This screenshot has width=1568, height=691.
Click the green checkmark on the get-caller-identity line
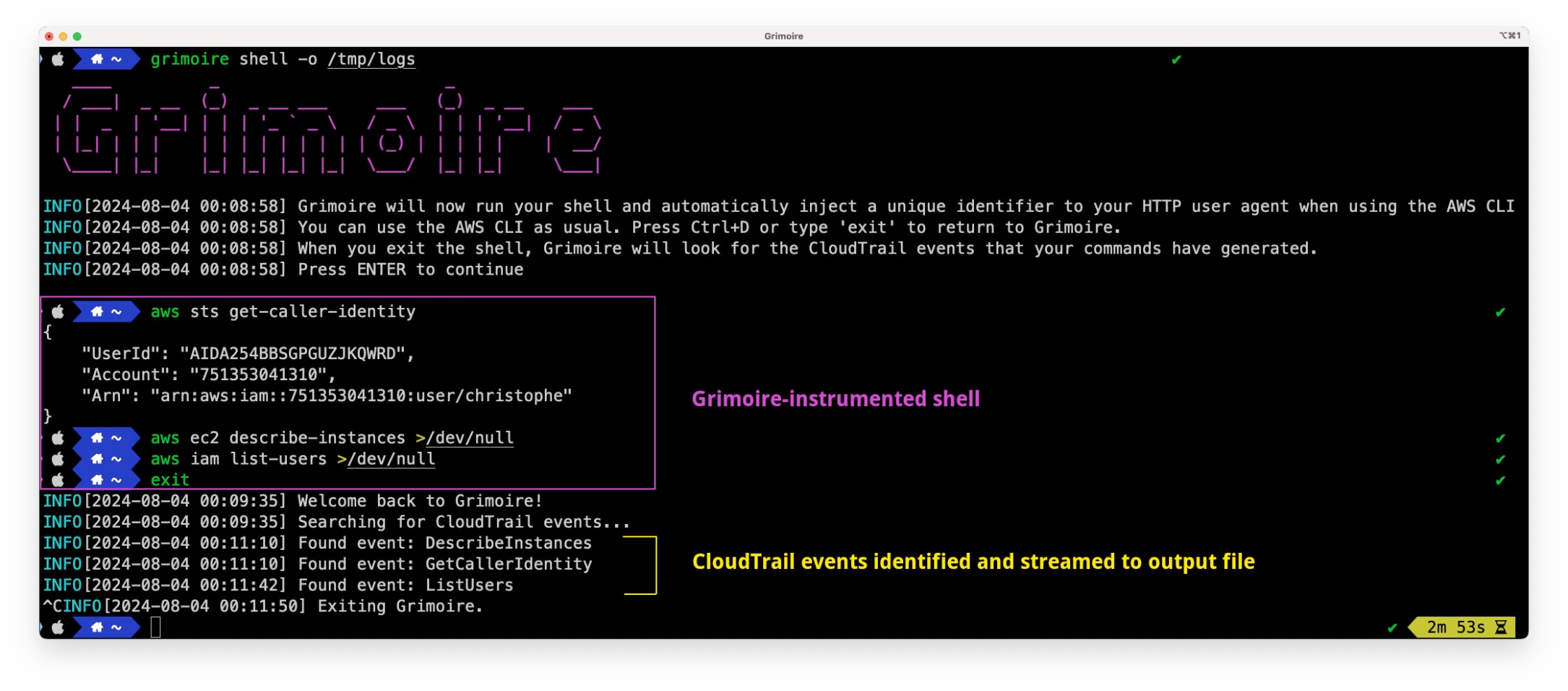1500,312
